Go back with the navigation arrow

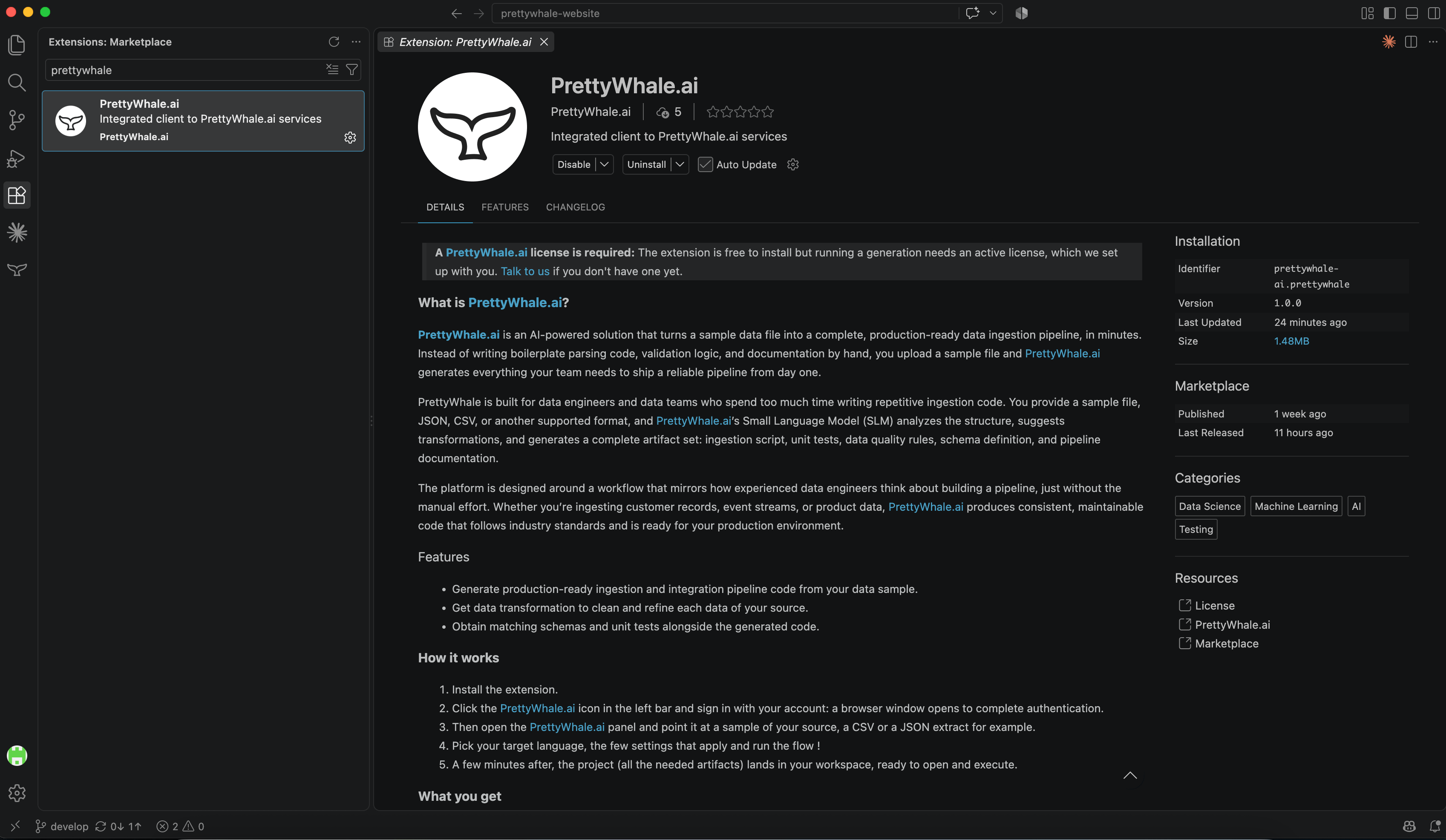(x=457, y=13)
